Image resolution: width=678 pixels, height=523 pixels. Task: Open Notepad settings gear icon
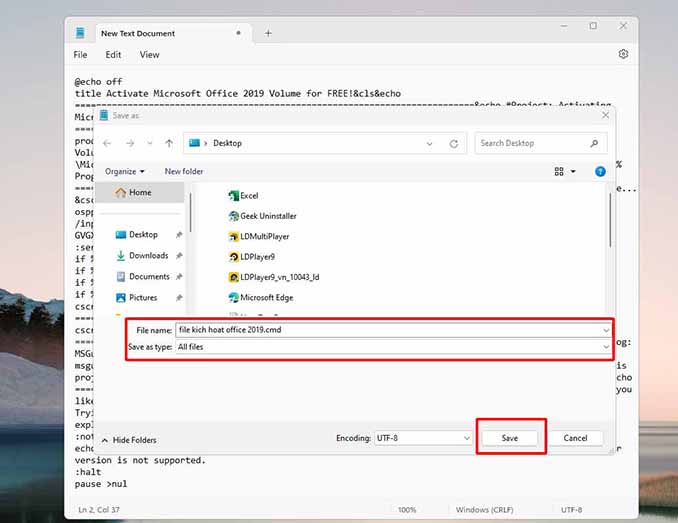coord(623,54)
